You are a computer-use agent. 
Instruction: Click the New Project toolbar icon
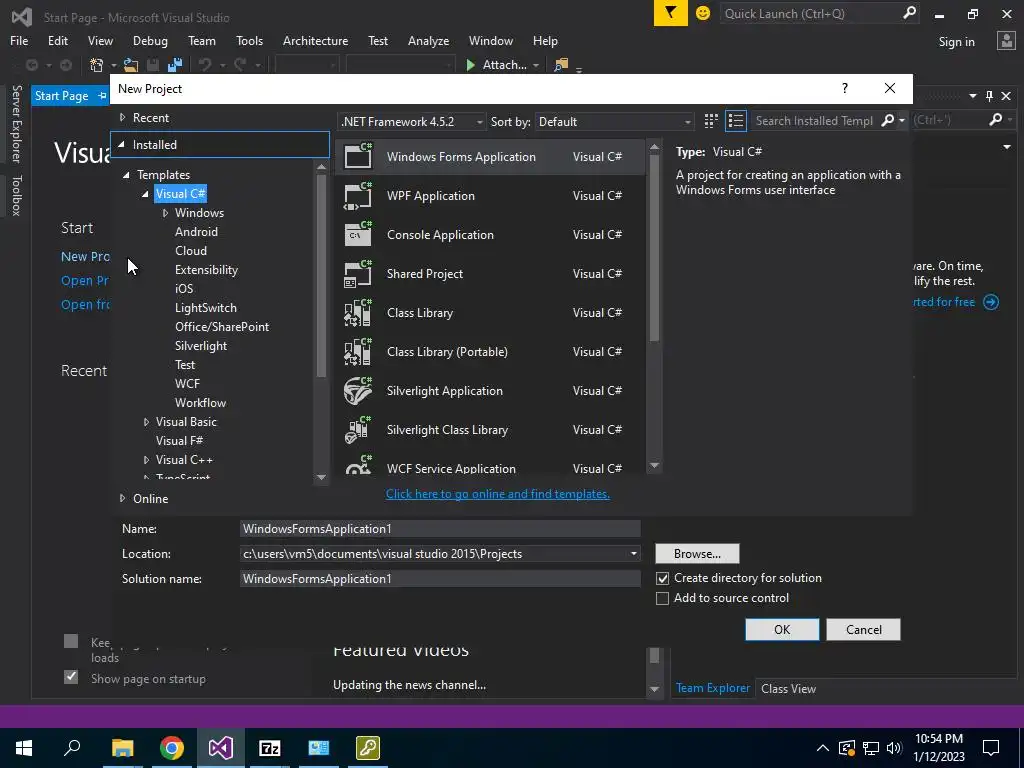(x=97, y=65)
